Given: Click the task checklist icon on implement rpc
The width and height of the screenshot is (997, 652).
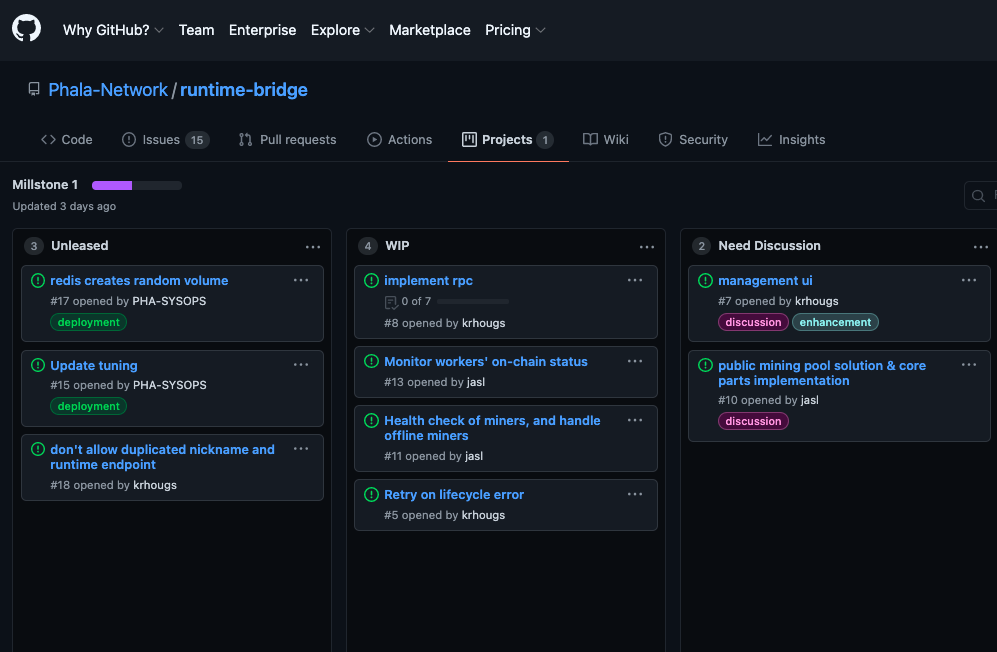Looking at the screenshot, I should pyautogui.click(x=391, y=302).
